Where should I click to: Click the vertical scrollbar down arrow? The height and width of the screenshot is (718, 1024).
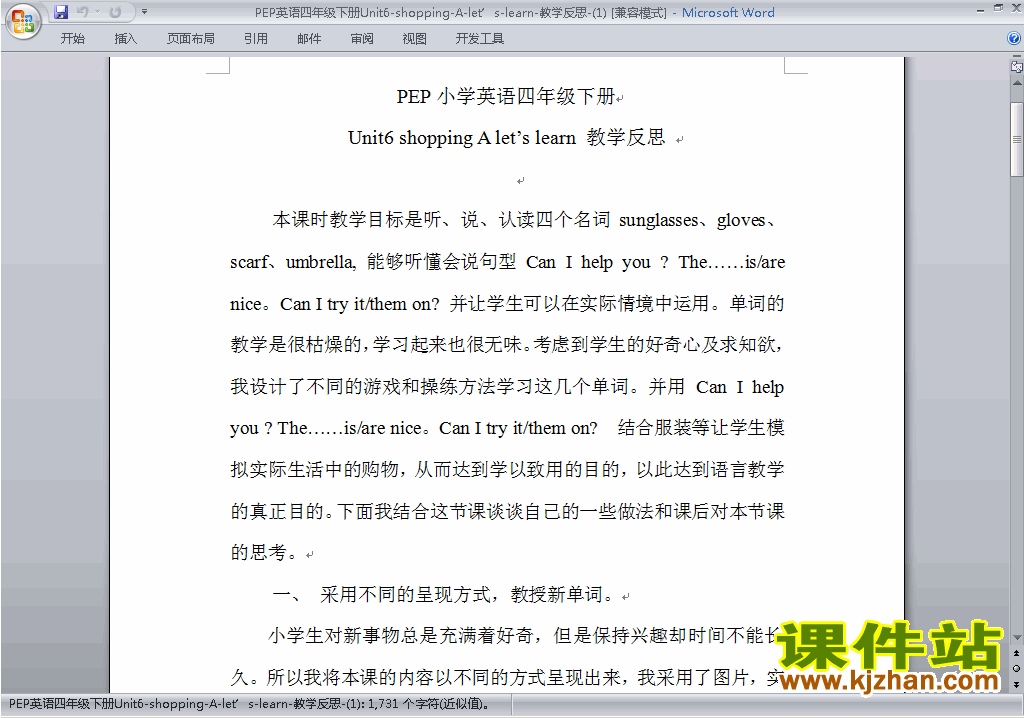click(x=1016, y=637)
